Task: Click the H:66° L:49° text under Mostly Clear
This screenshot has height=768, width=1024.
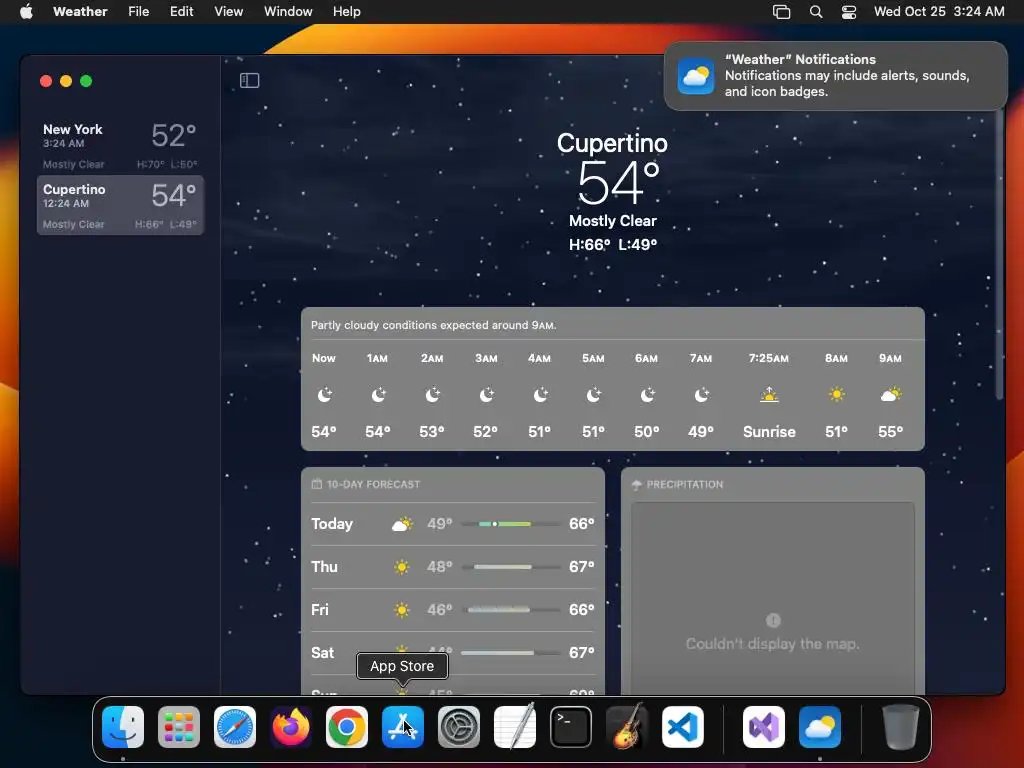Action: 613,244
